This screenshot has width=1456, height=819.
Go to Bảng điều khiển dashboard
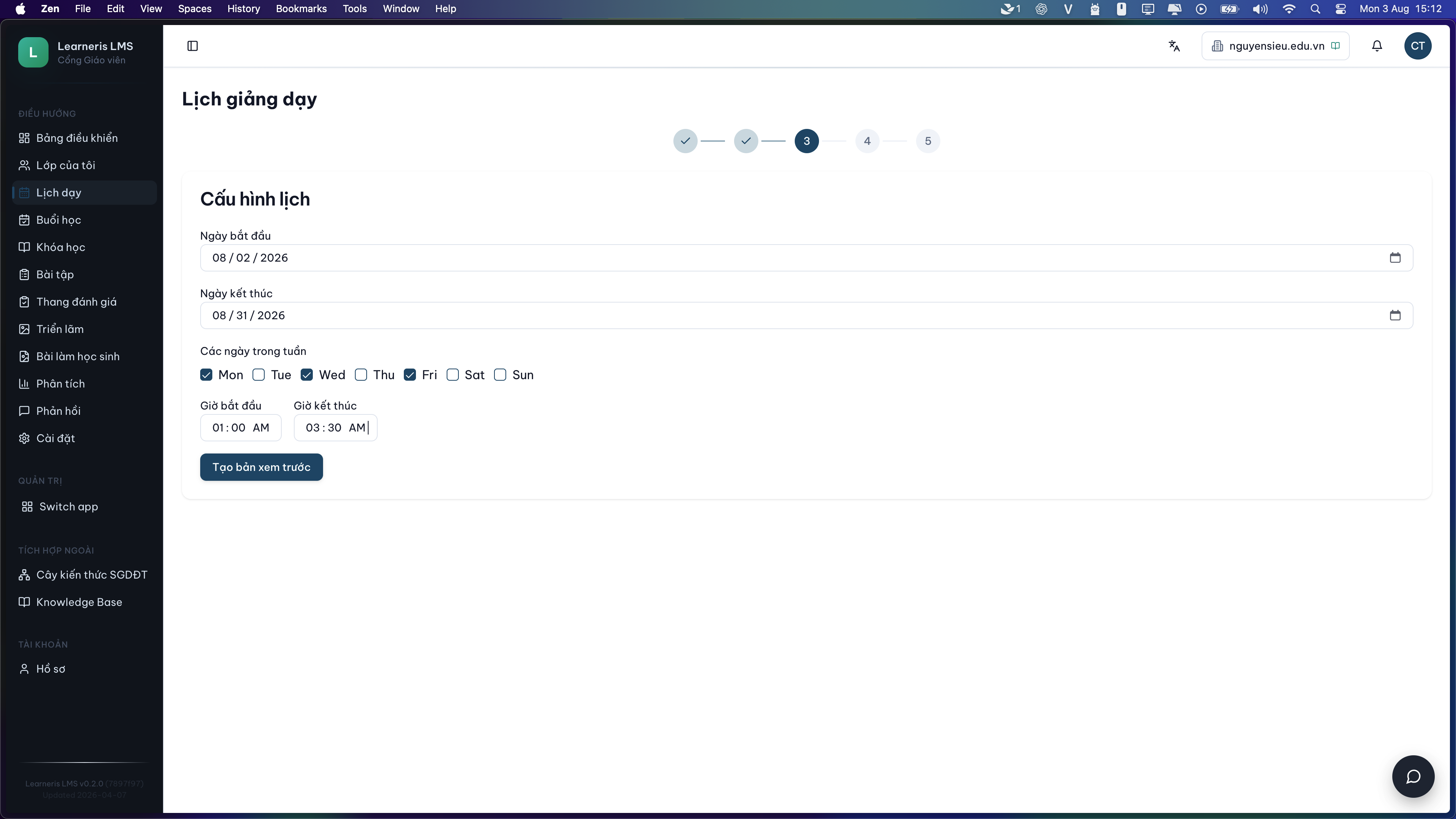pyautogui.click(x=84, y=138)
